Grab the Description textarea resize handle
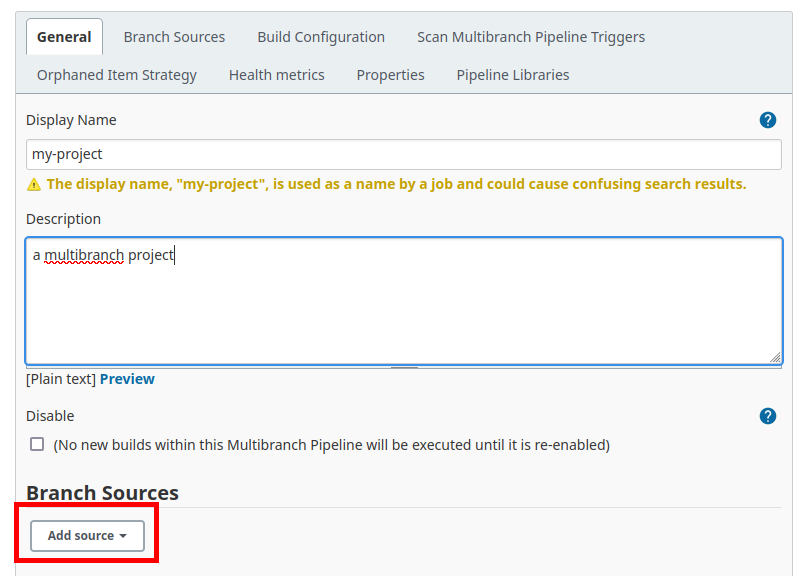 pos(775,357)
